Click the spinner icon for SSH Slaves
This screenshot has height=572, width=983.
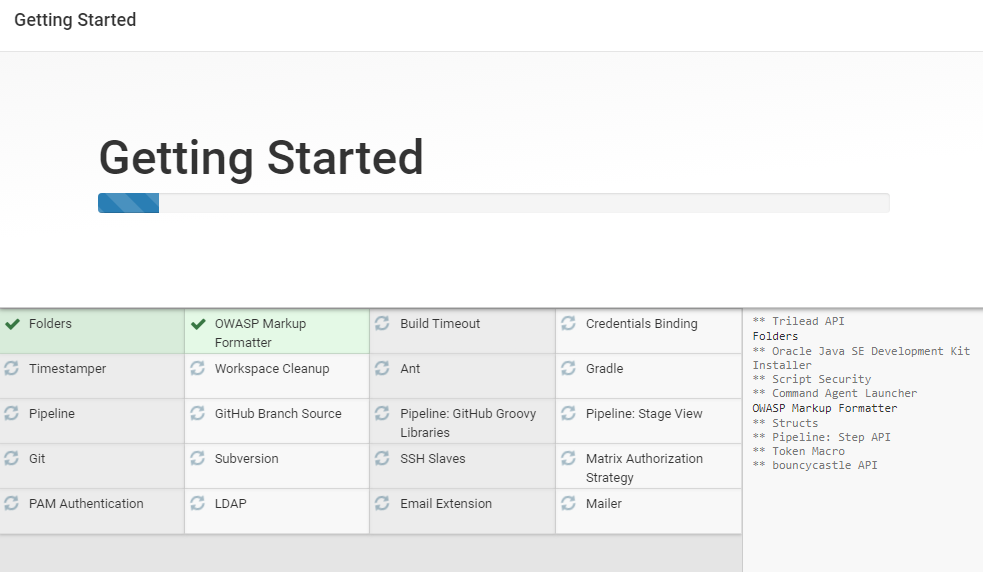click(x=382, y=458)
